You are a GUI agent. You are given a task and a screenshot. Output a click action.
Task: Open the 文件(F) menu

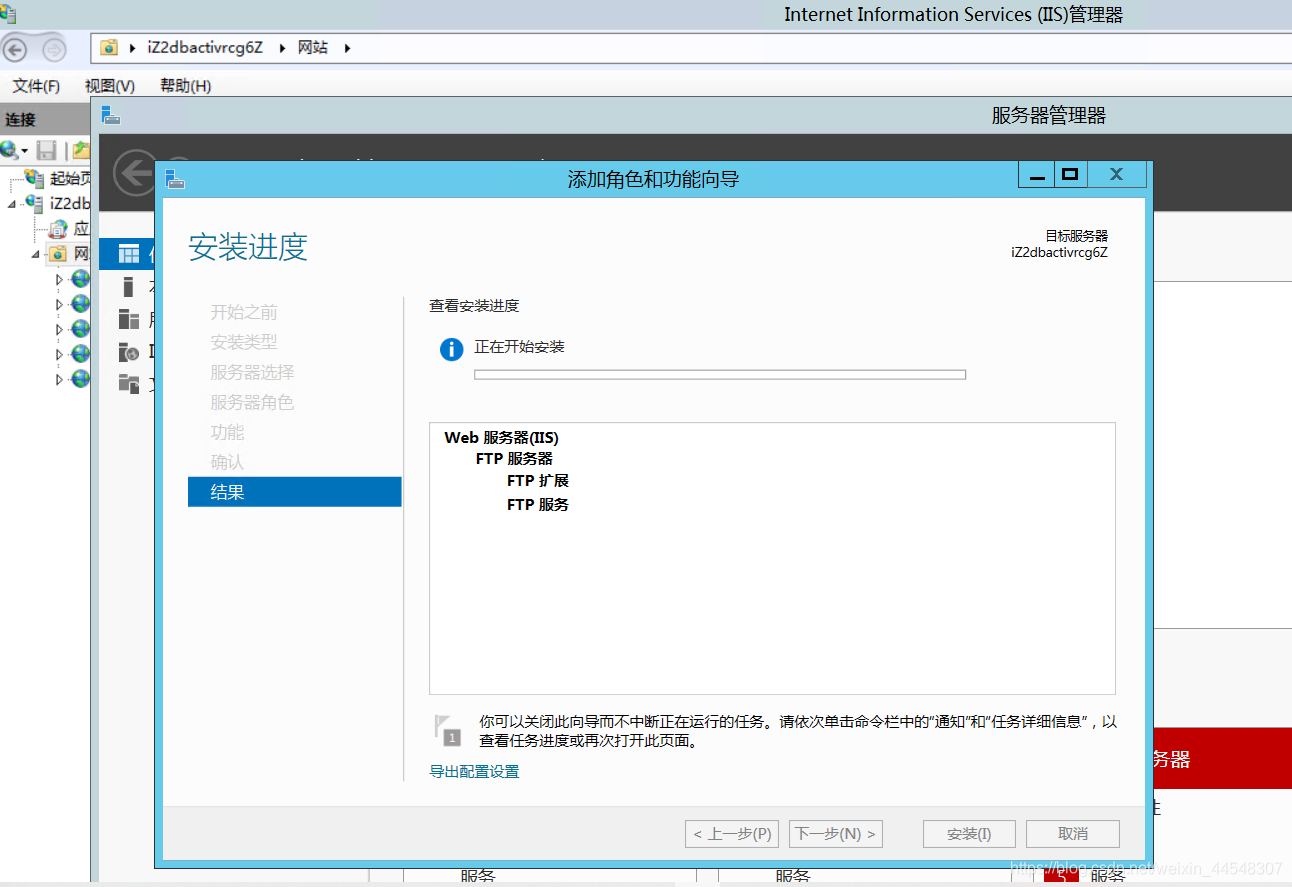[36, 86]
